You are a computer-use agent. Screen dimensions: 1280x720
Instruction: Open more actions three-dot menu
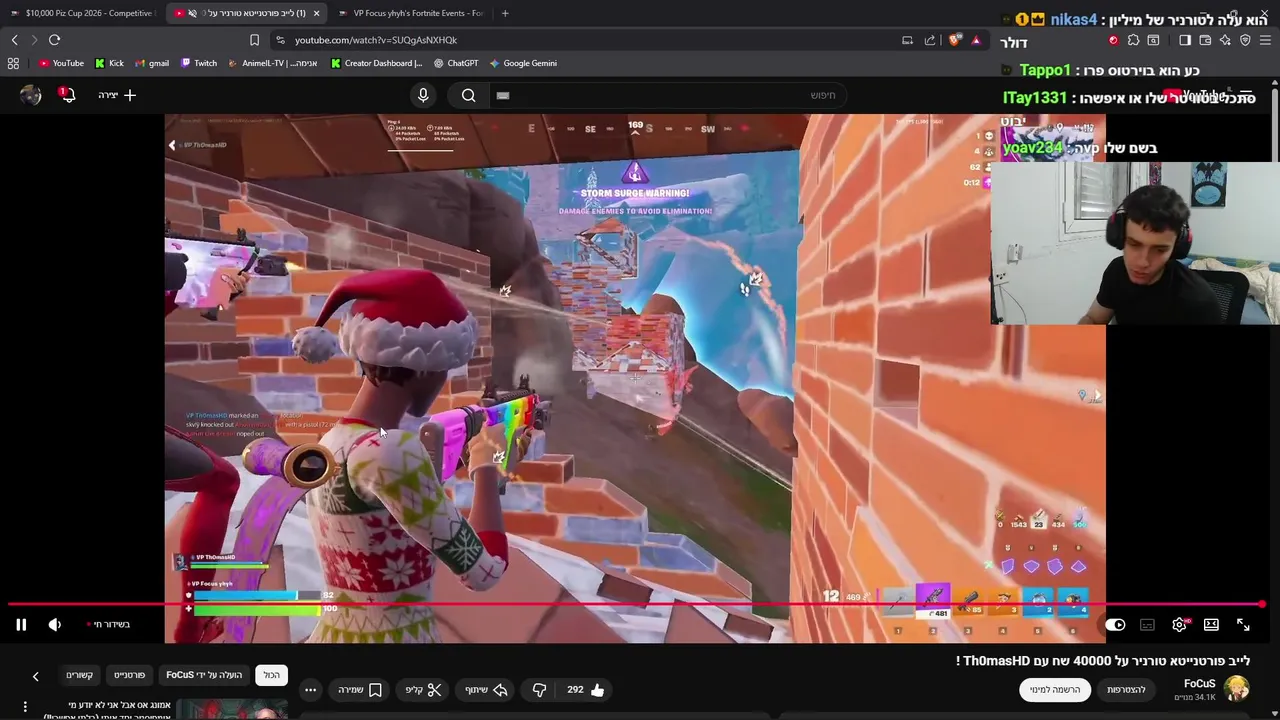pyautogui.click(x=310, y=690)
